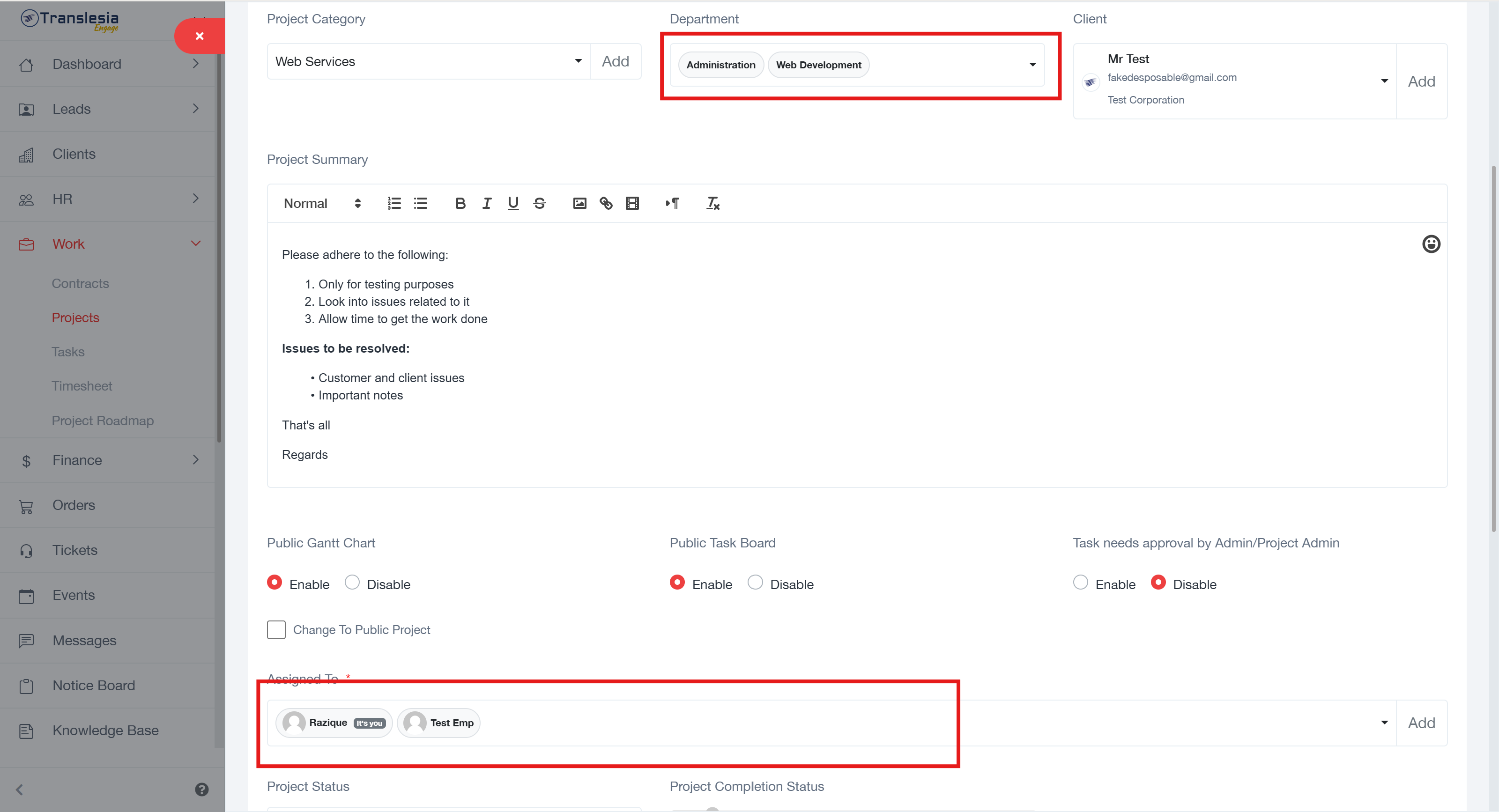Enable task approval by Admin/Project Admin
1499x812 pixels.
(x=1080, y=583)
